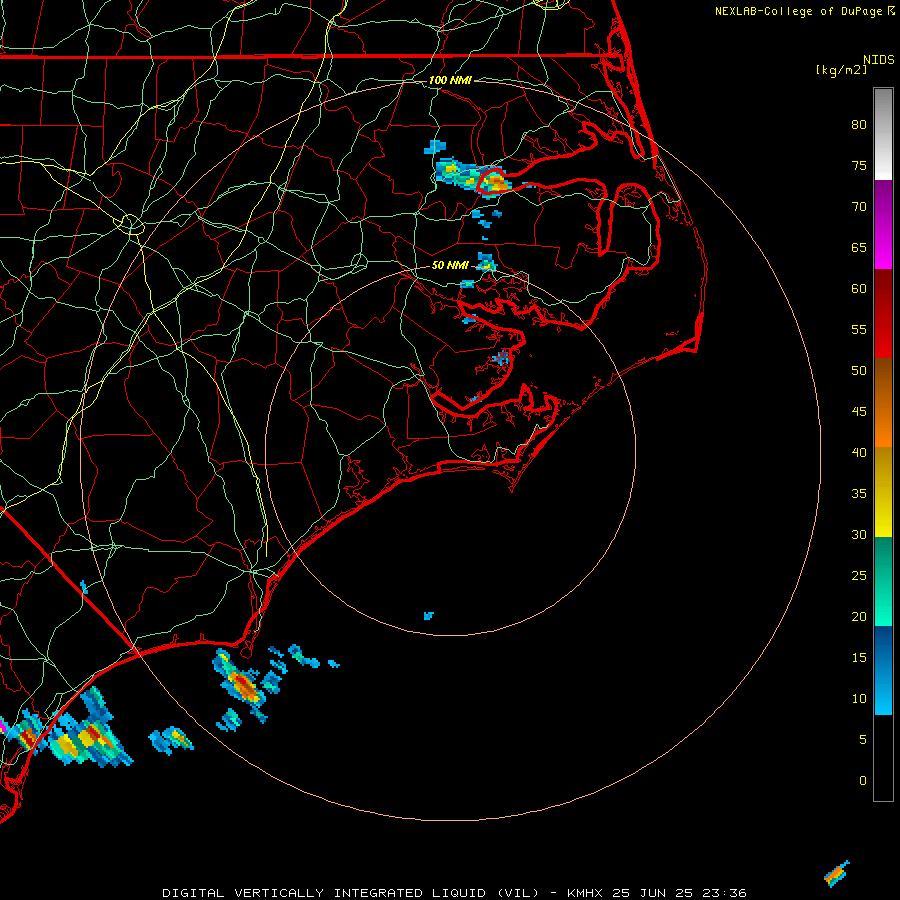Click the scale value 55
Image resolution: width=900 pixels, height=900 pixels.
click(x=859, y=329)
